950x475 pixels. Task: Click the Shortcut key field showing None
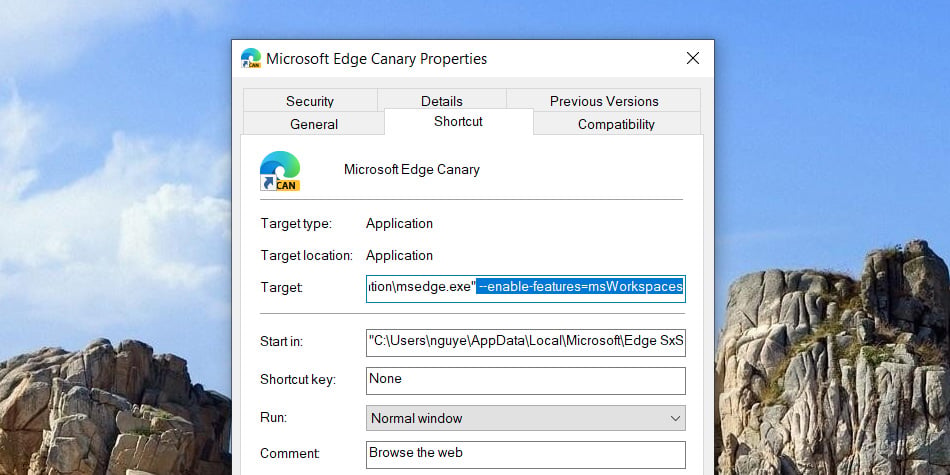tap(525, 380)
